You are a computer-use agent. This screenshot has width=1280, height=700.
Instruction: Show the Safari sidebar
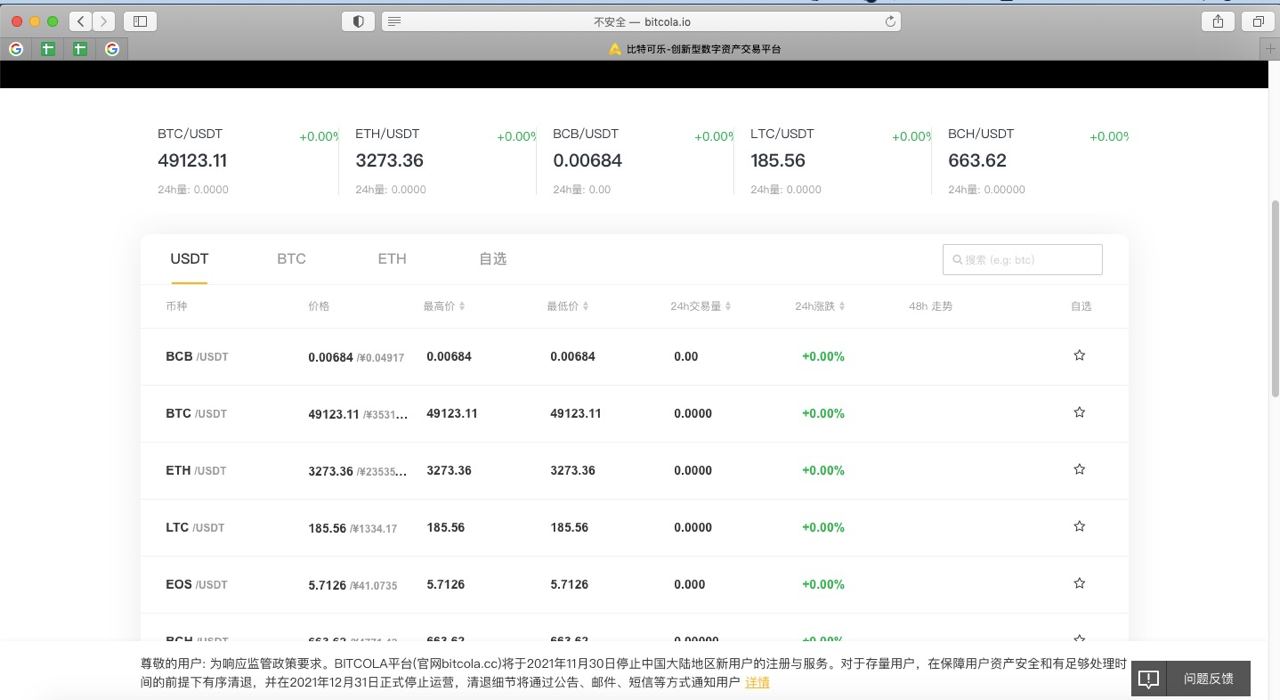coord(140,21)
